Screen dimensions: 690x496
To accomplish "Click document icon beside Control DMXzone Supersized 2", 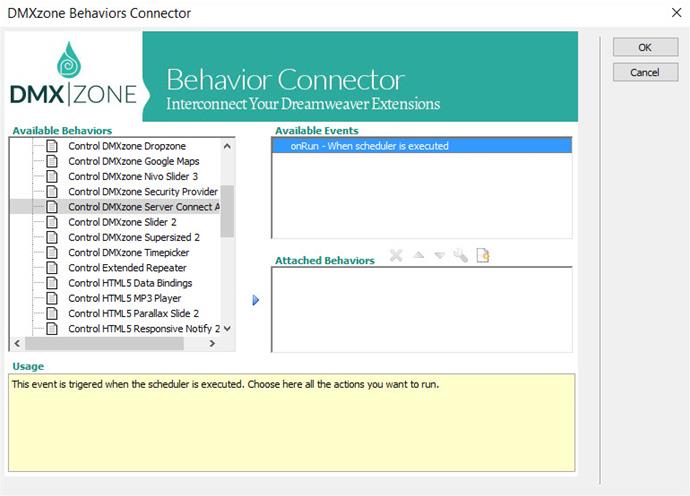I will 52,237.
